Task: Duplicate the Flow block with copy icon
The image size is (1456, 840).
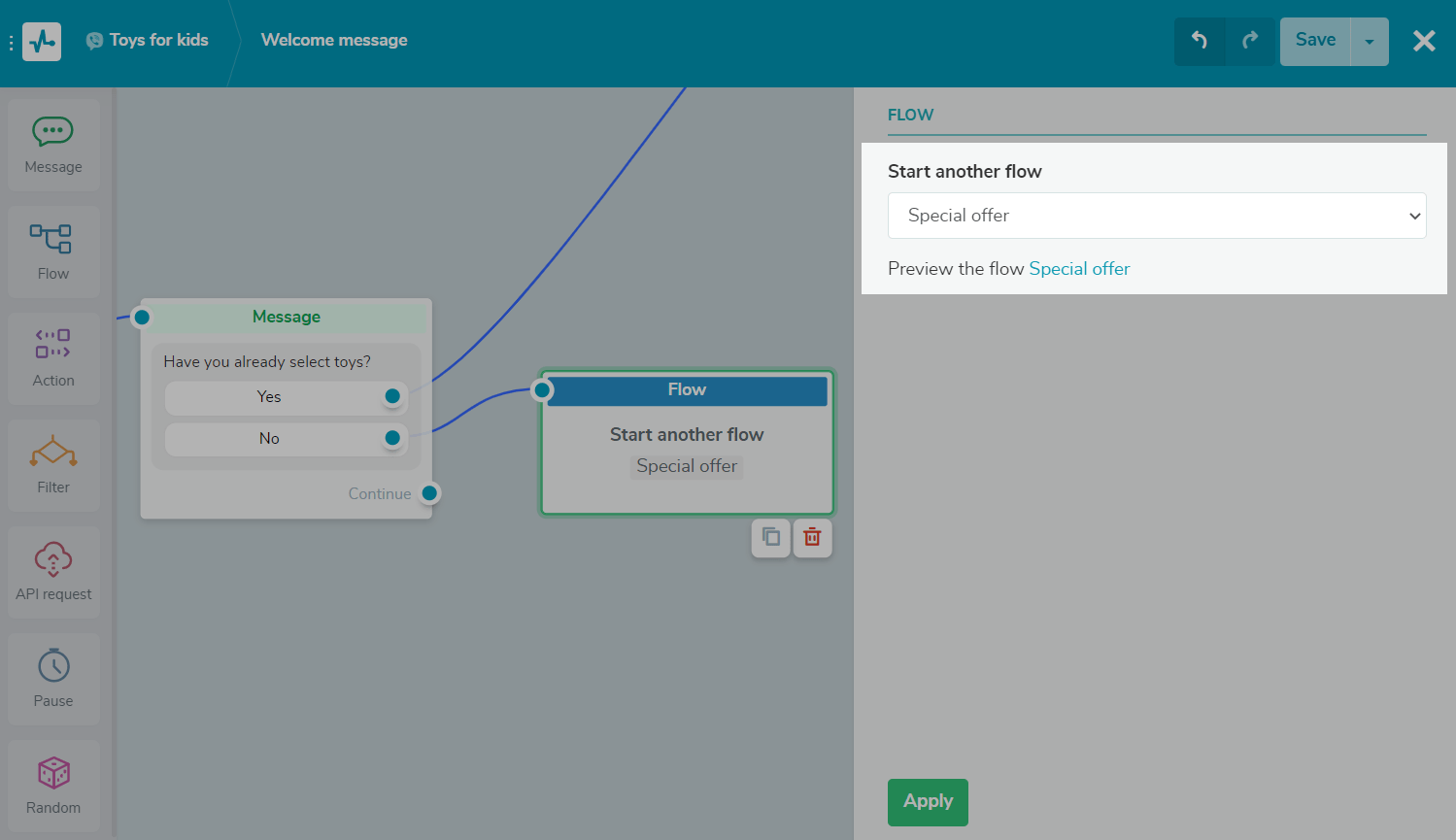Action: point(771,537)
